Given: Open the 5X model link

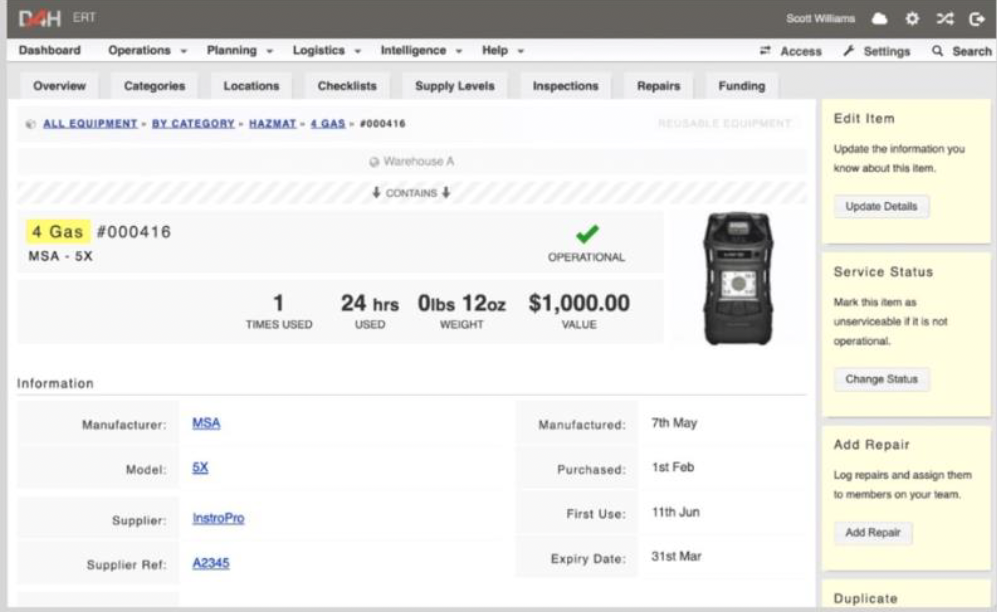Looking at the screenshot, I should click(200, 468).
